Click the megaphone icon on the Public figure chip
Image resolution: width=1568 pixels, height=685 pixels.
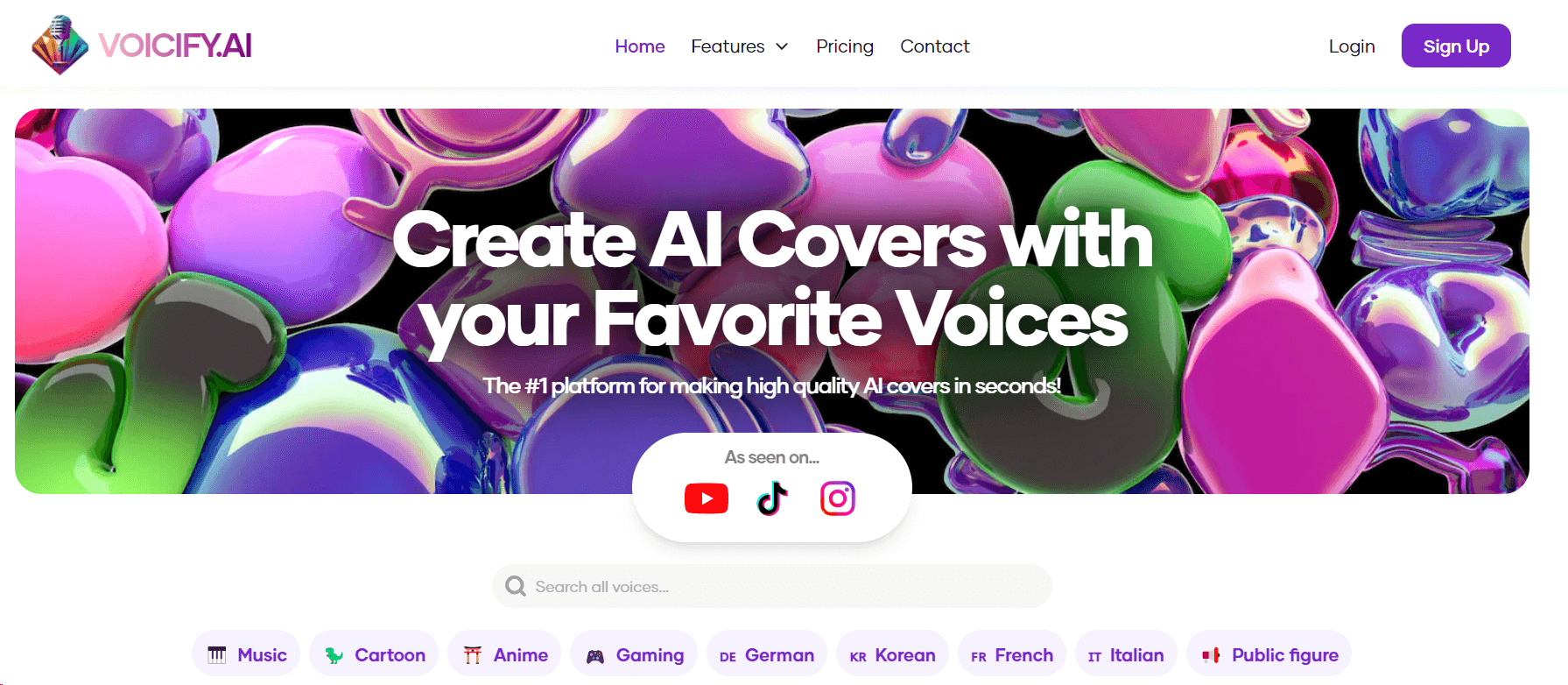1212,655
